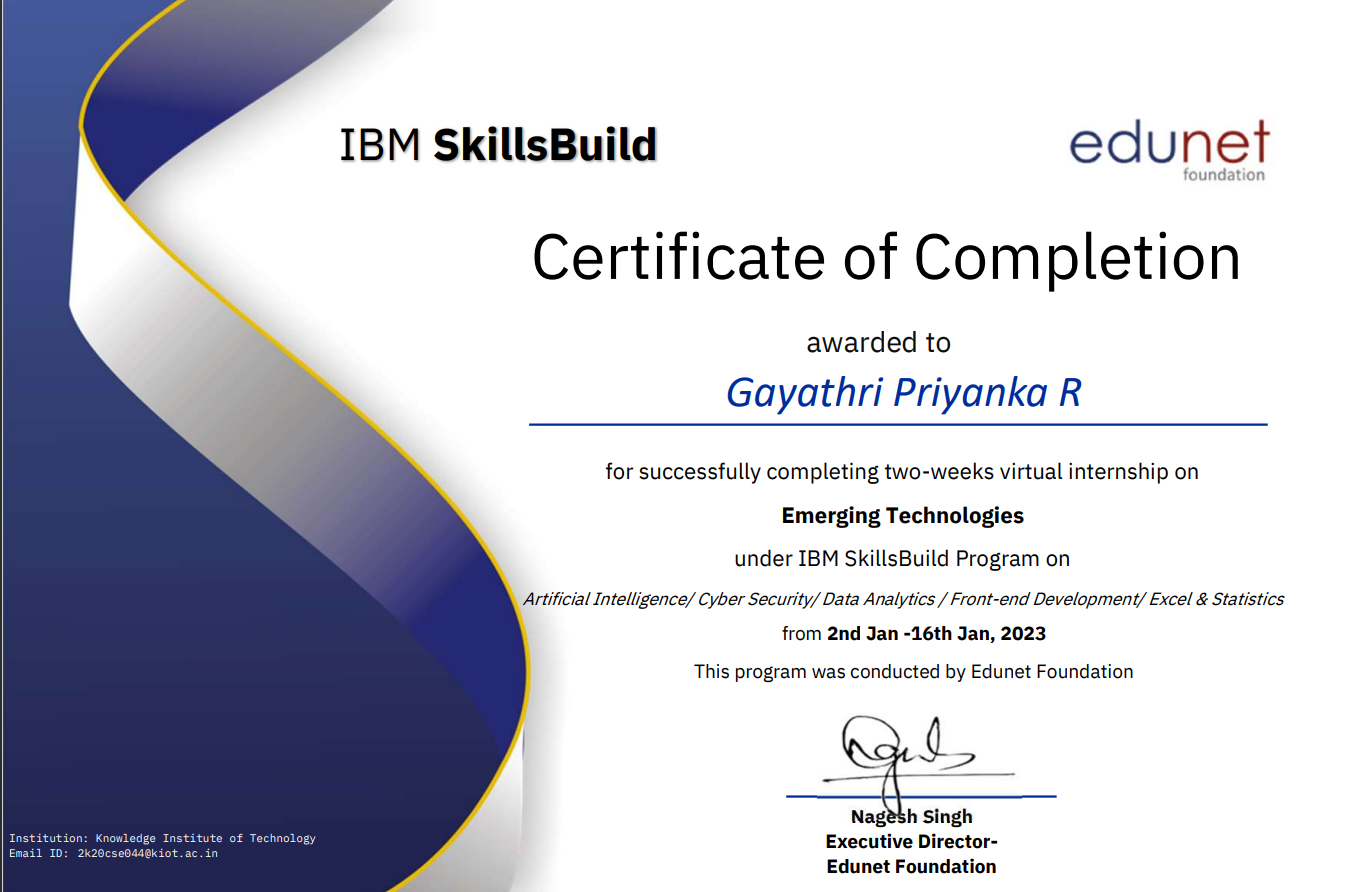Viewport: 1357px width, 892px height.
Task: Click the "under IBM SkillsBuild Program on" line
Action: [902, 558]
